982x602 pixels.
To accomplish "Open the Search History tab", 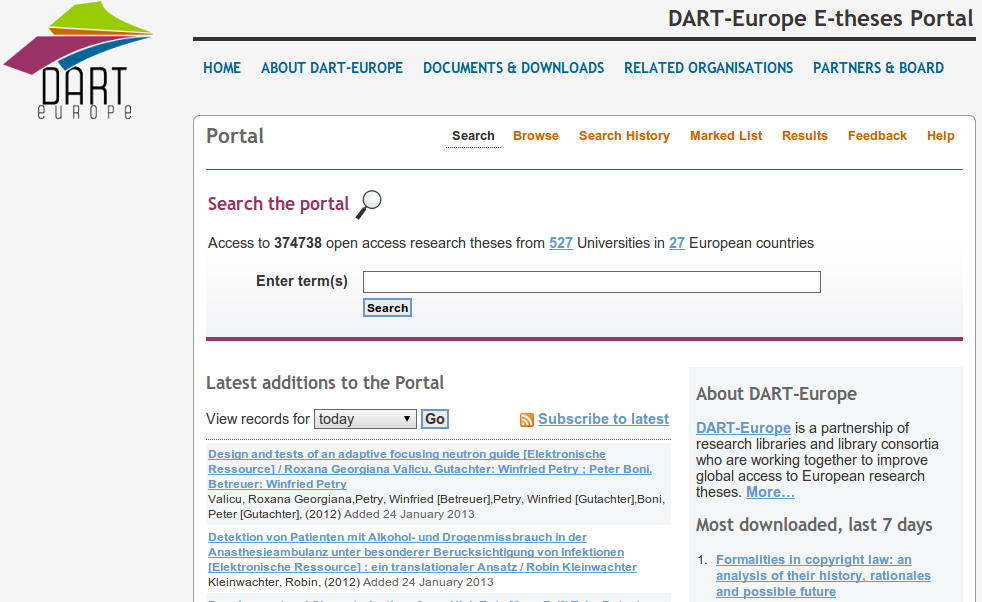I will click(624, 136).
